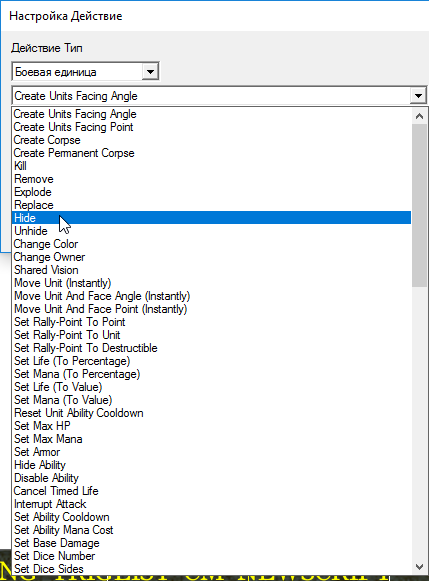Choose Change Owner action
Image resolution: width=429 pixels, height=581 pixels.
point(212,257)
